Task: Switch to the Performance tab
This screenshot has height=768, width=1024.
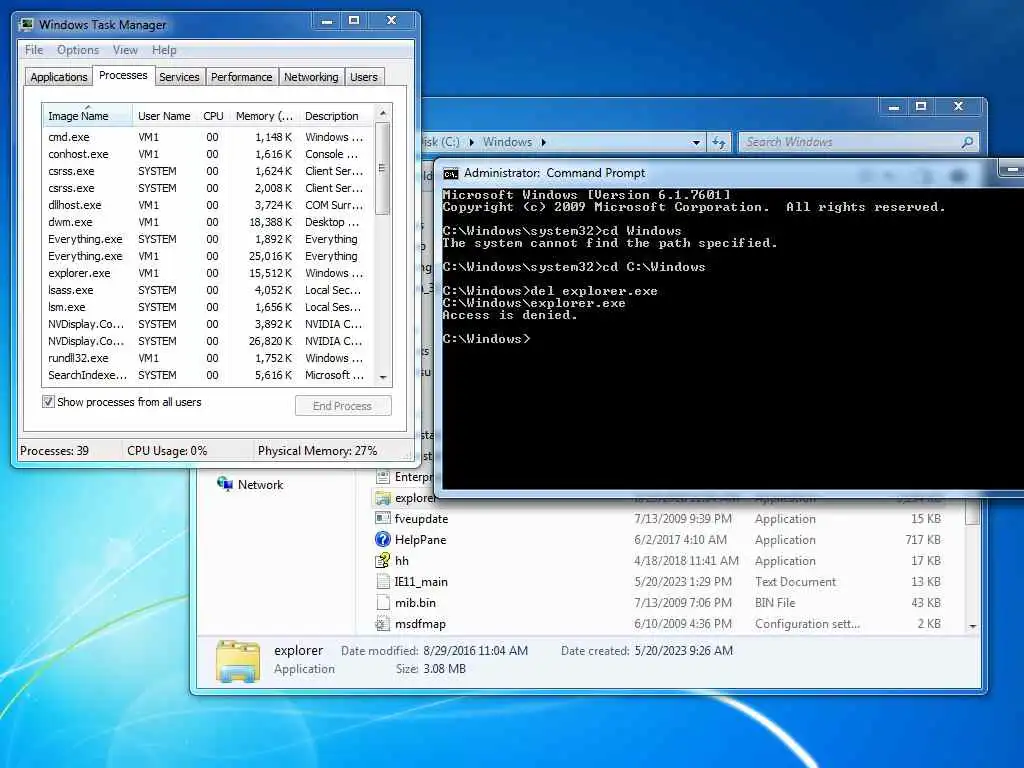Action: coord(242,77)
